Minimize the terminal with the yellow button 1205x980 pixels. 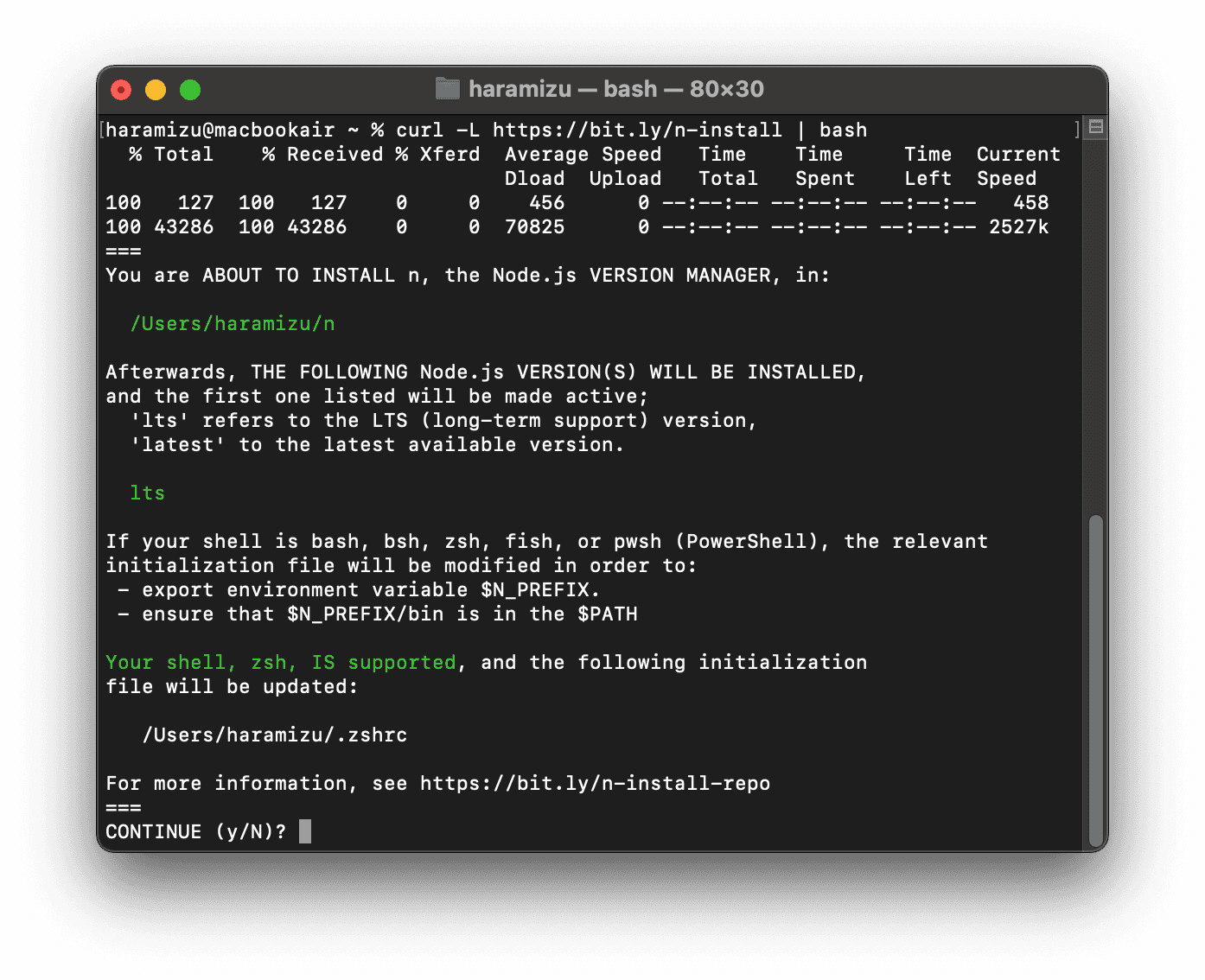156,90
